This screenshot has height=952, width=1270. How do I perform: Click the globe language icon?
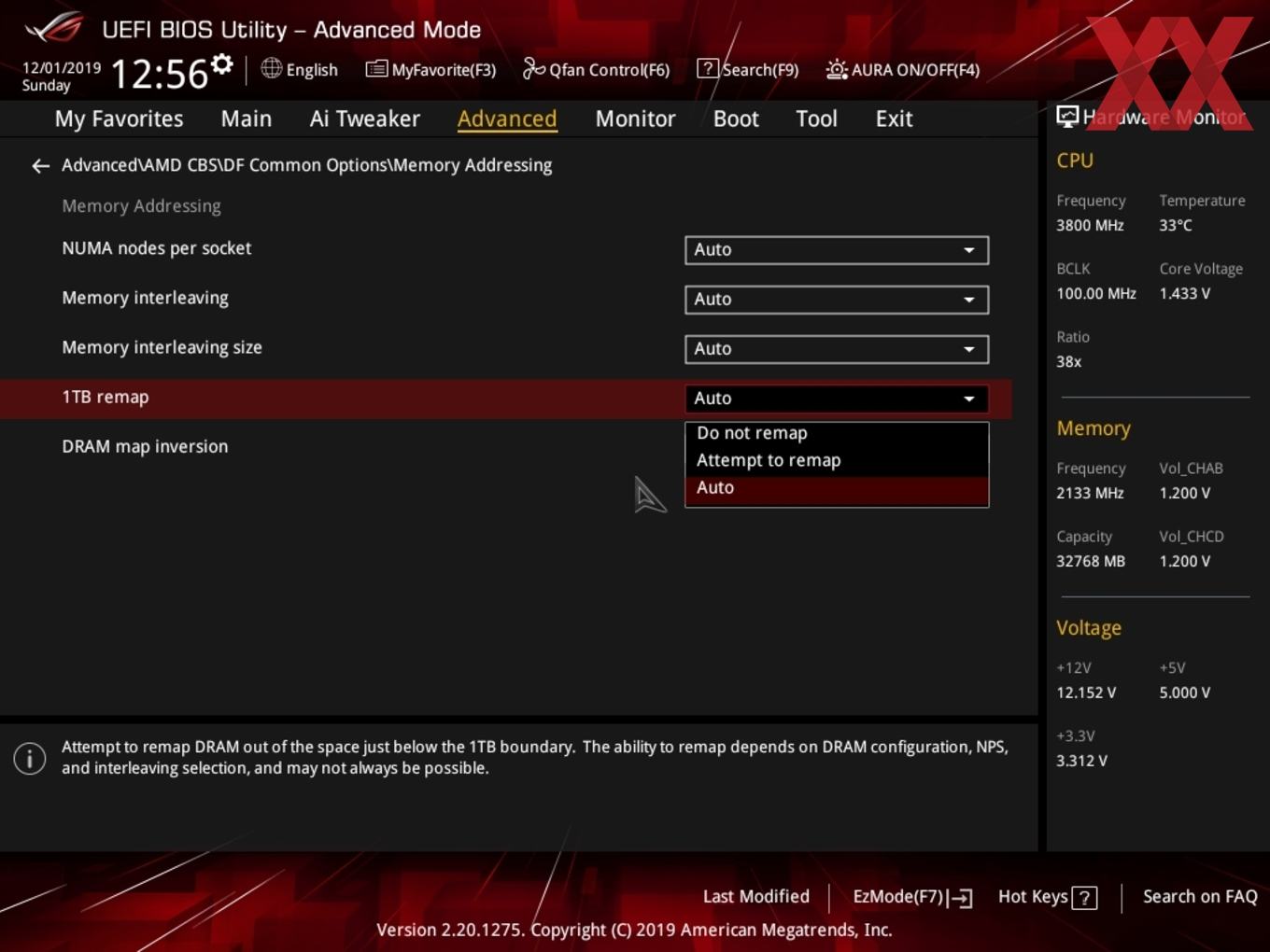271,68
